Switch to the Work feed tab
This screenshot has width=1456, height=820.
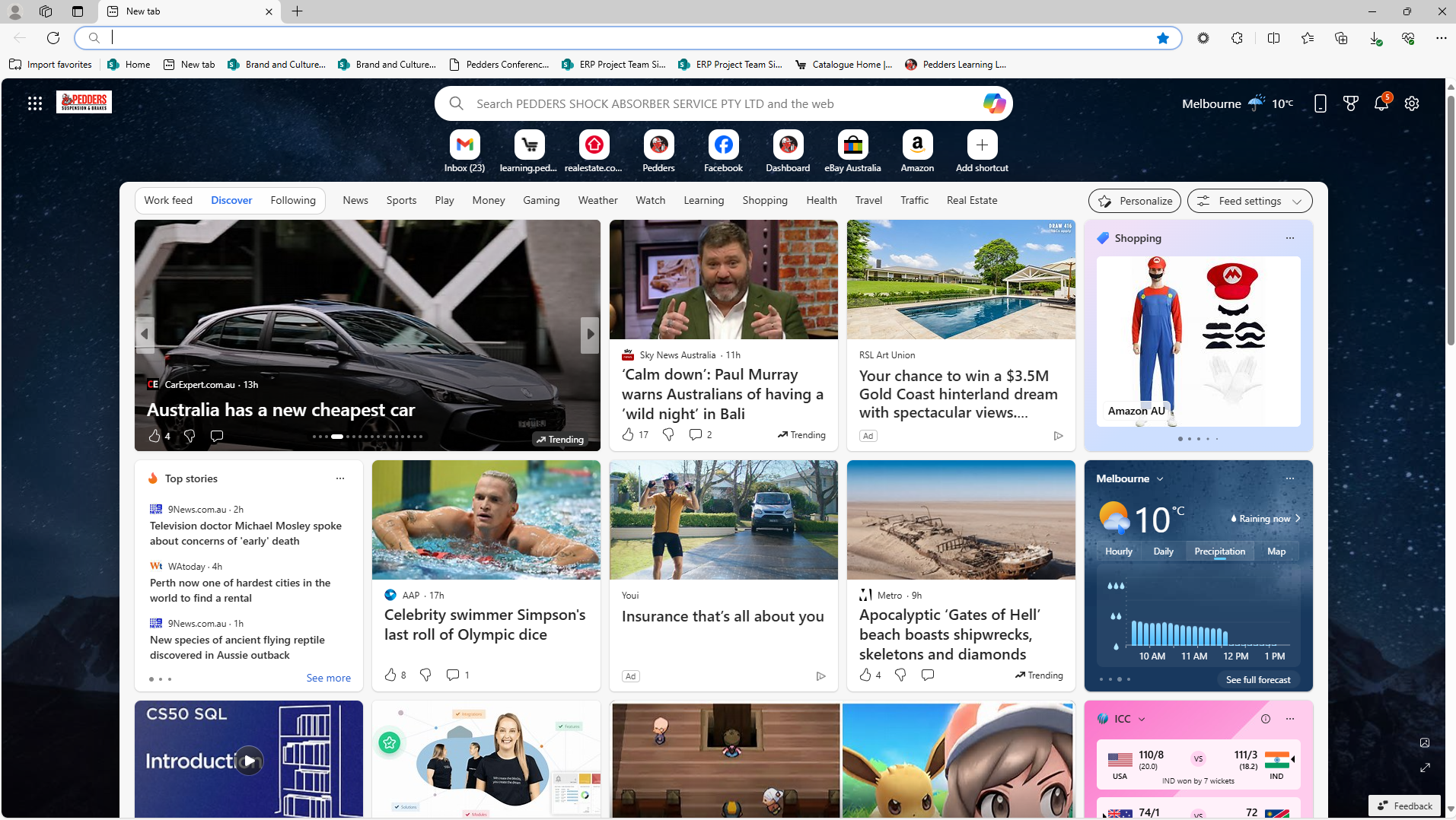(x=168, y=200)
